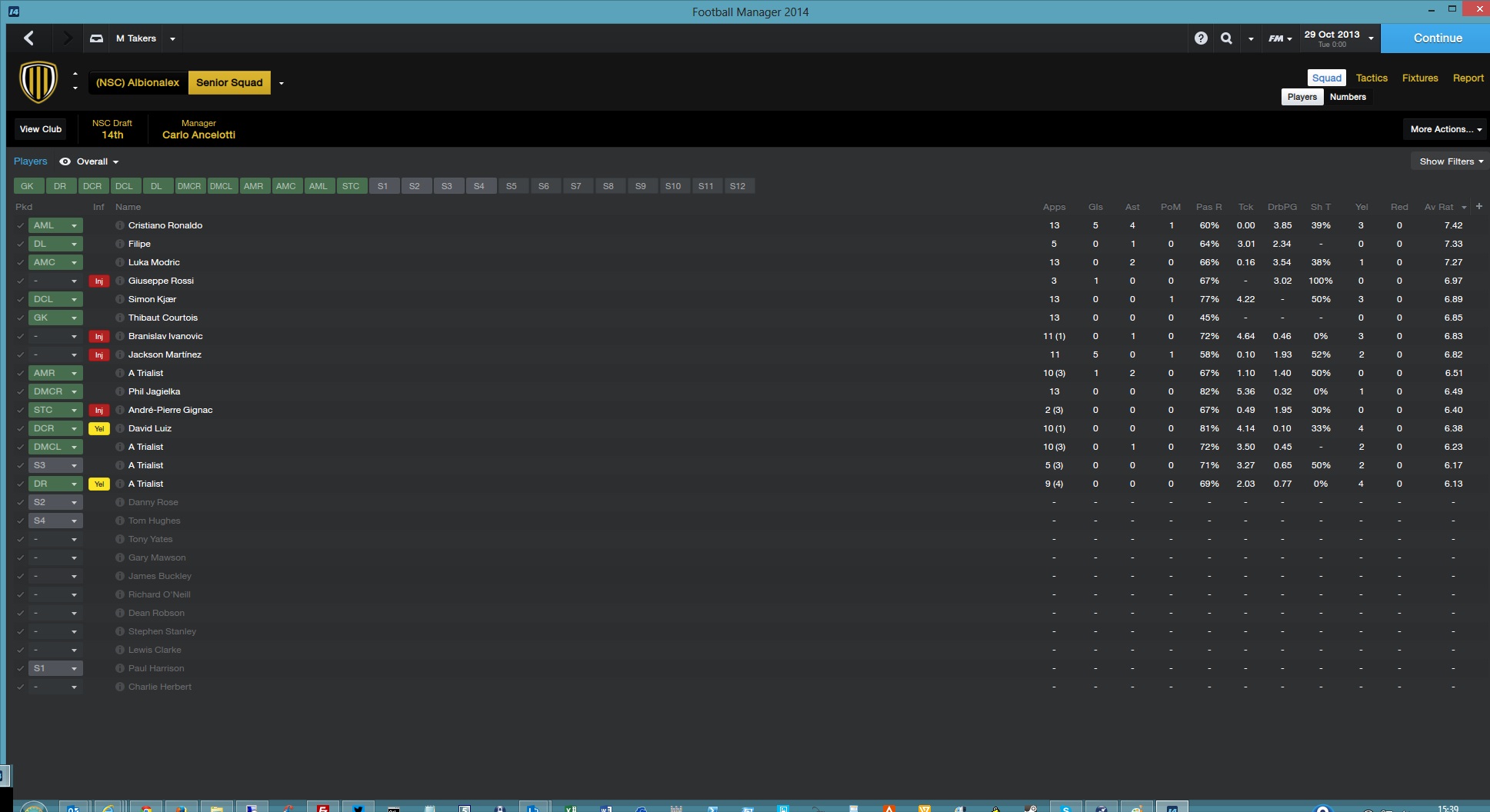Click the club switch up arrow stepper

(75, 75)
